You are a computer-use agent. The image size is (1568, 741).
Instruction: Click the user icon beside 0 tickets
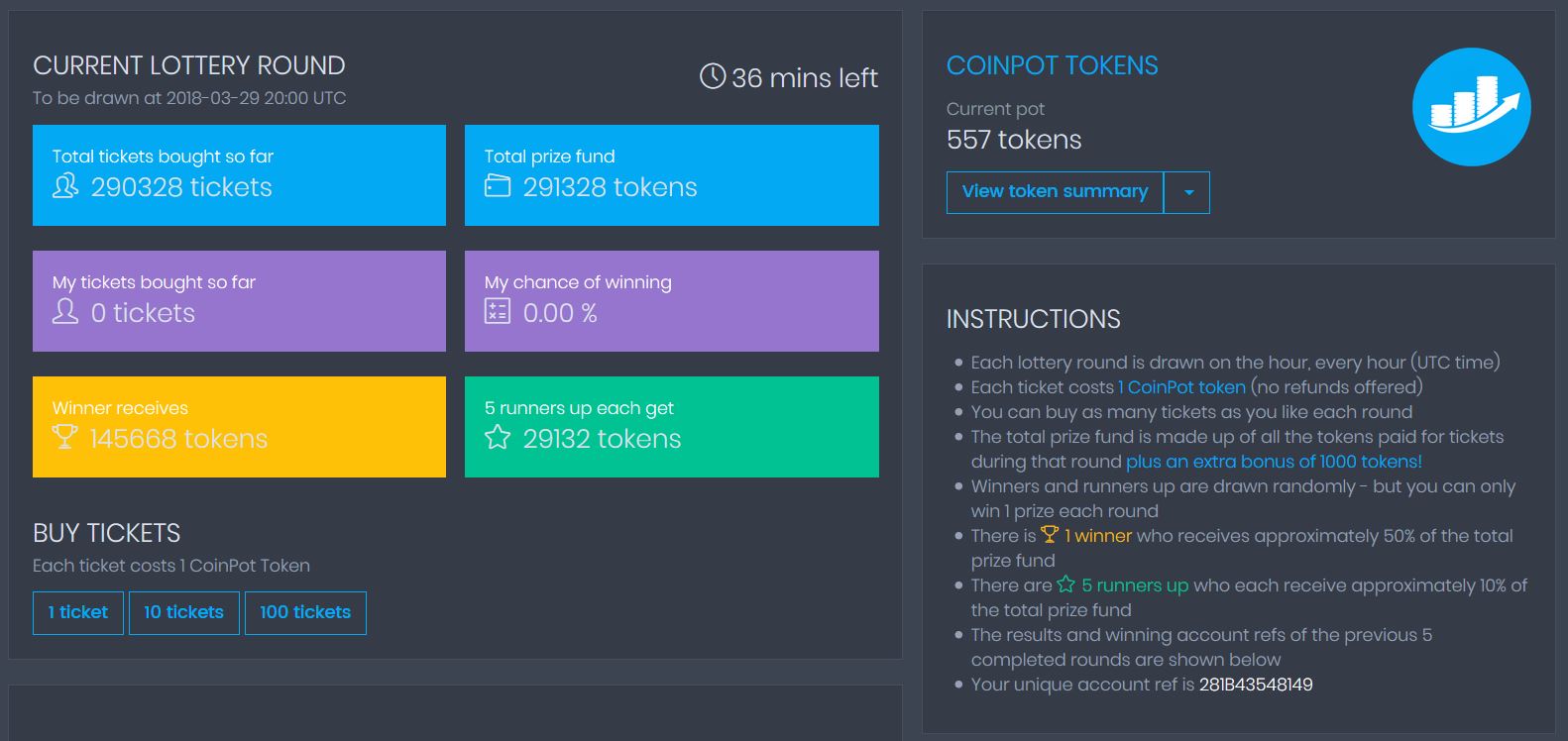(65, 312)
